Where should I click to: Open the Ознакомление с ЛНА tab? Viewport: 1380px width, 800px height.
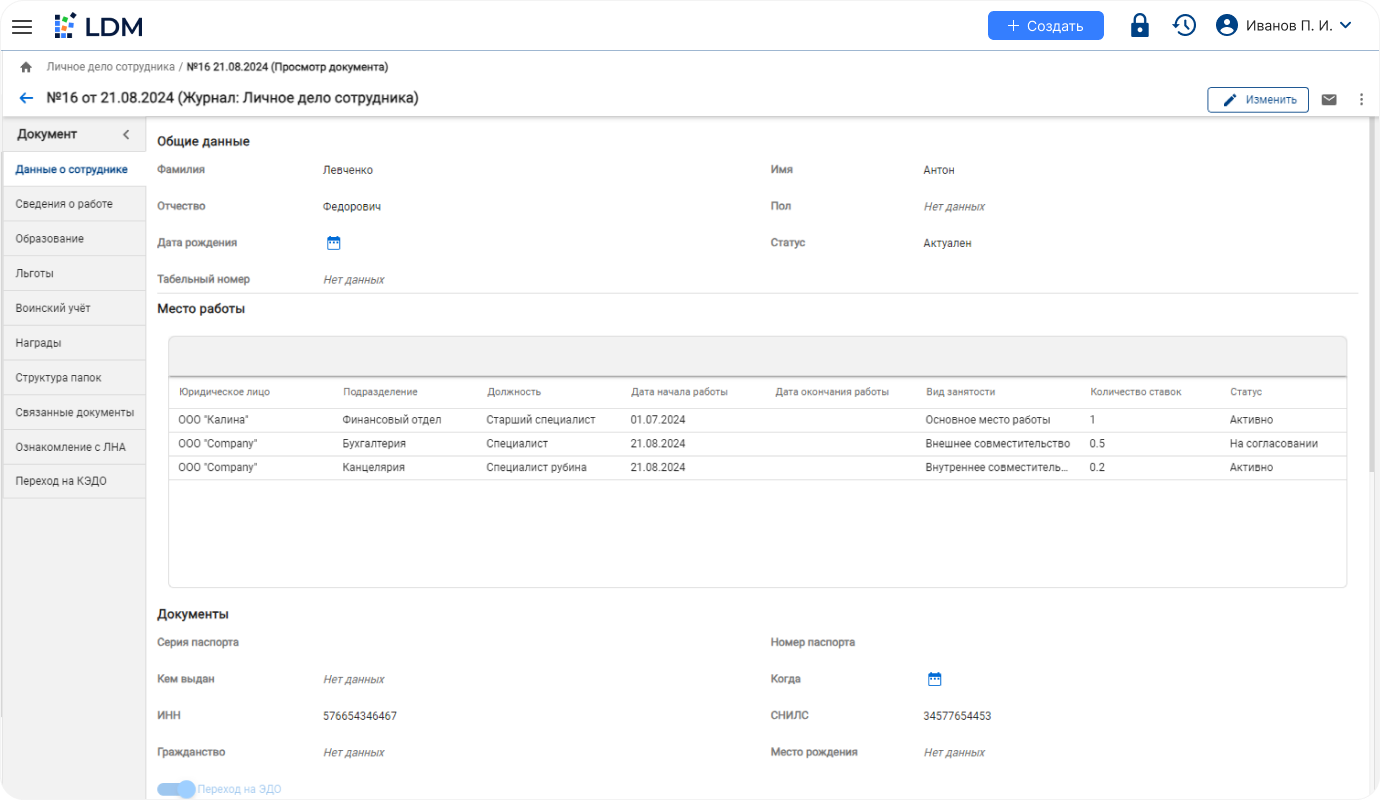point(74,447)
